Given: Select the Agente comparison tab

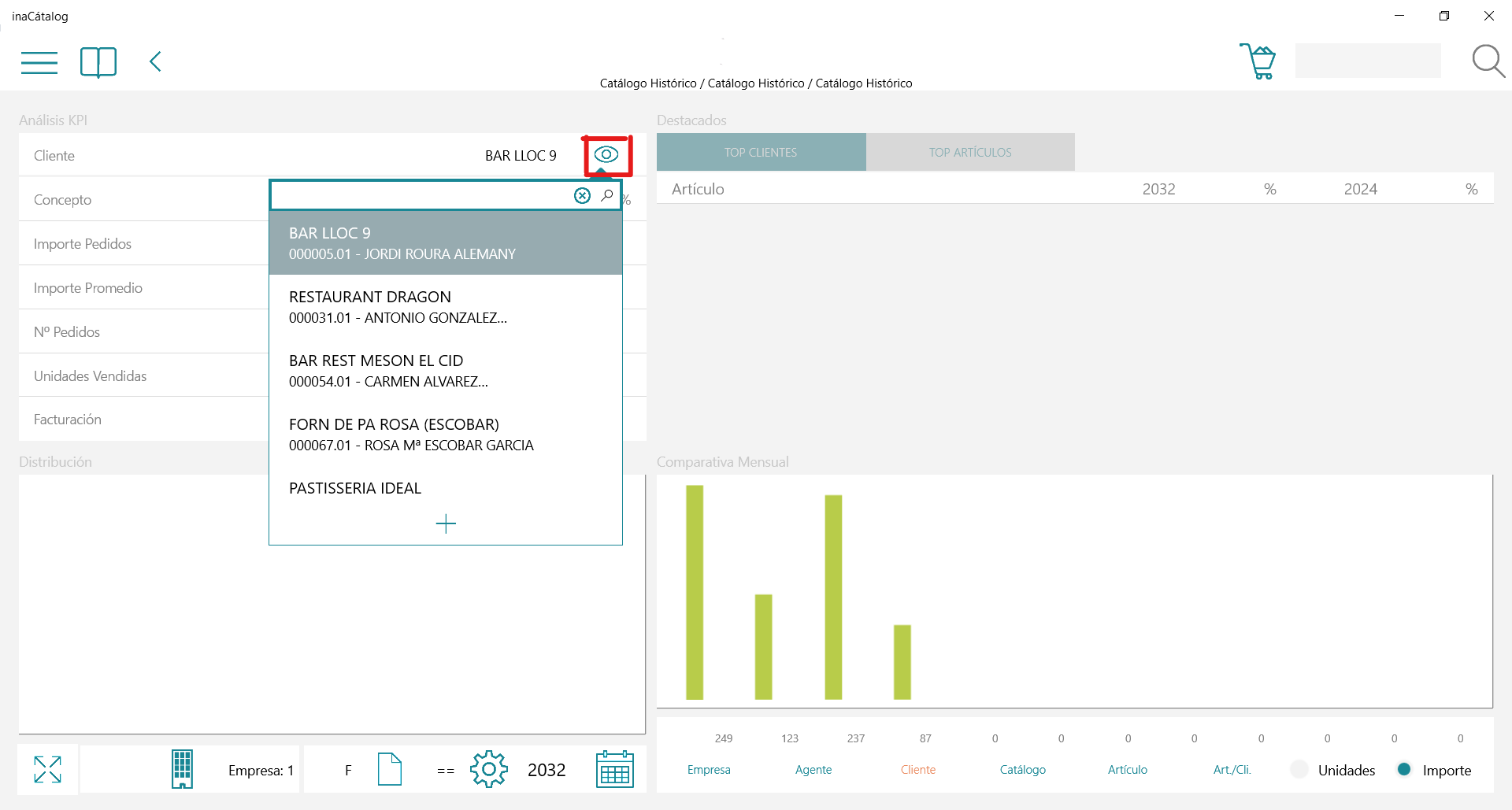Looking at the screenshot, I should pyautogui.click(x=813, y=770).
